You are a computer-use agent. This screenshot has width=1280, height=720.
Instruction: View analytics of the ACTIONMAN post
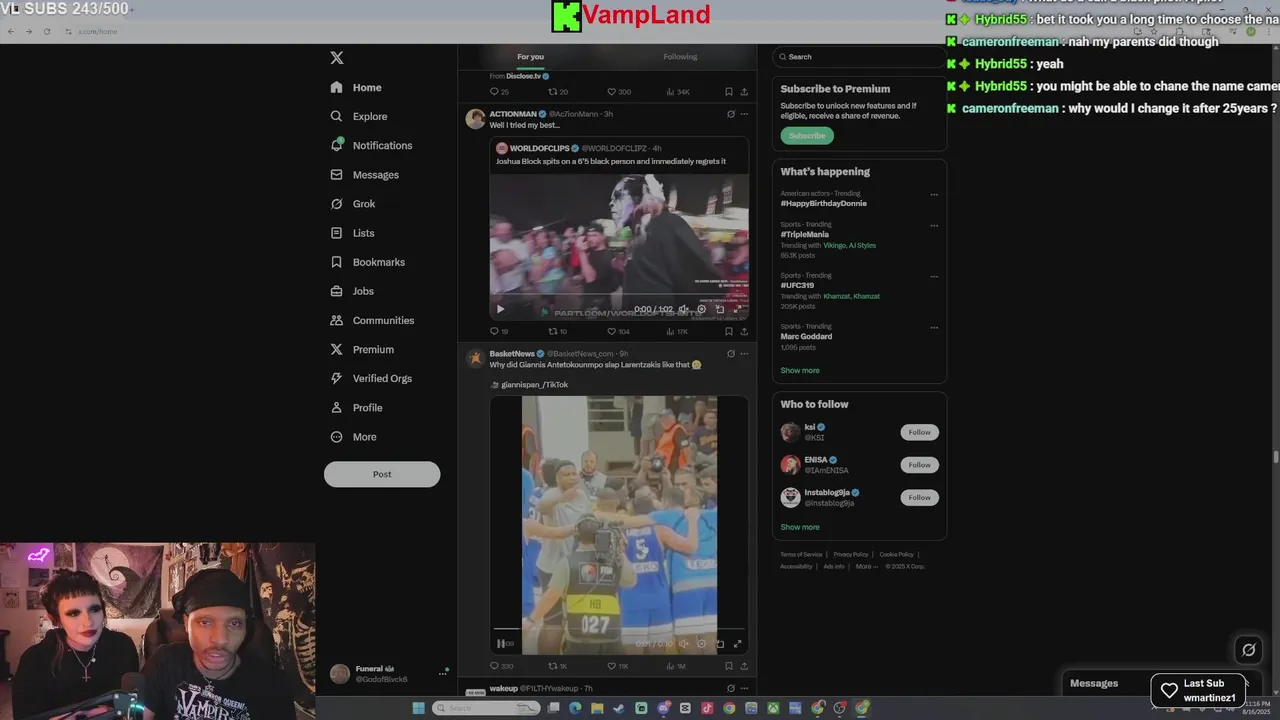671,331
